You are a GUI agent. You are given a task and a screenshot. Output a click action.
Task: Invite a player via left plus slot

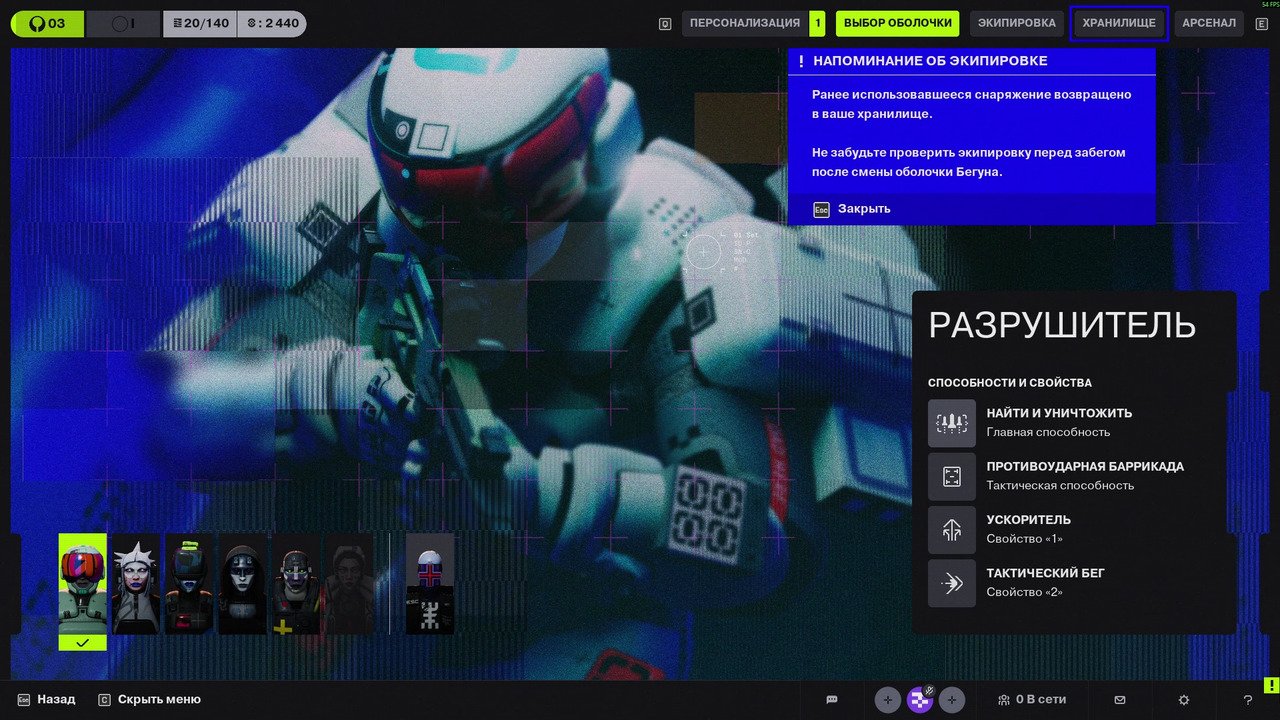pos(888,700)
